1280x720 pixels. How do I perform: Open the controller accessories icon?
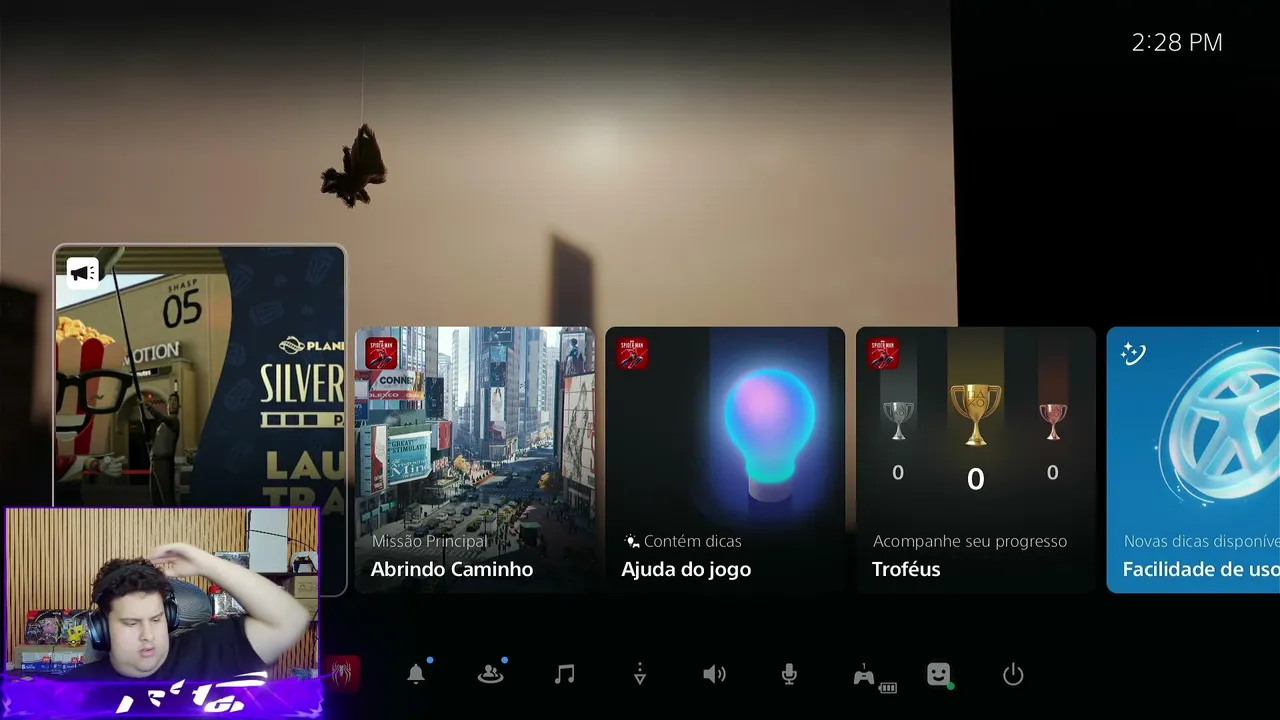point(864,675)
